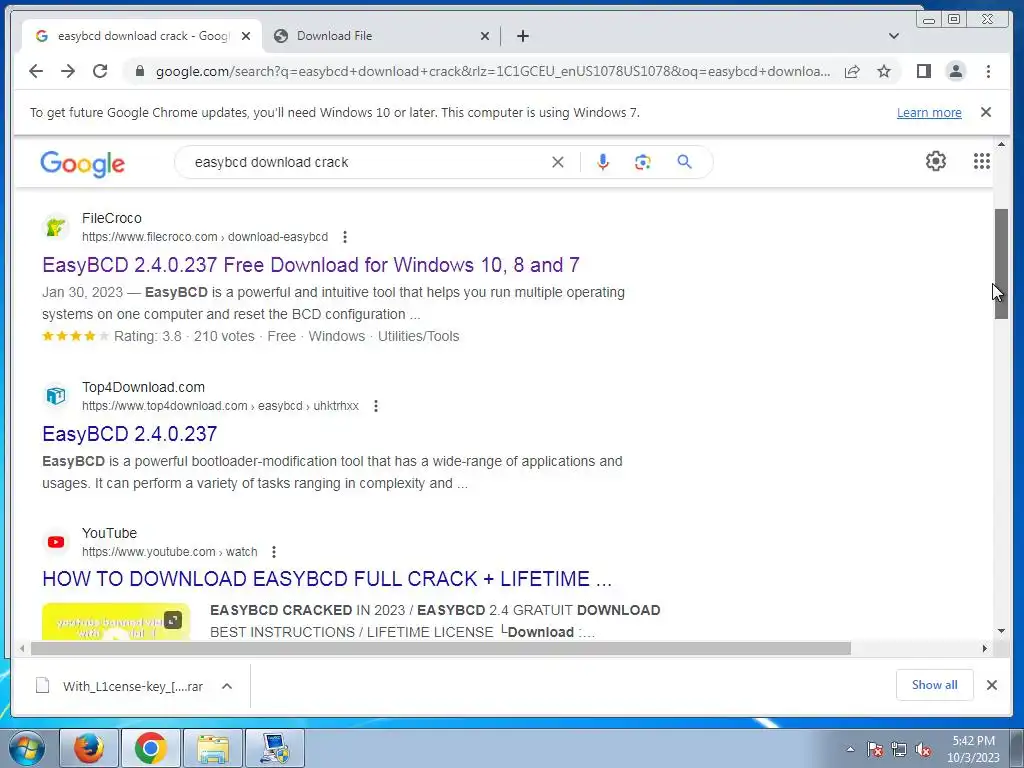
Task: Click the YouTube favicon in results
Action: (x=56, y=542)
